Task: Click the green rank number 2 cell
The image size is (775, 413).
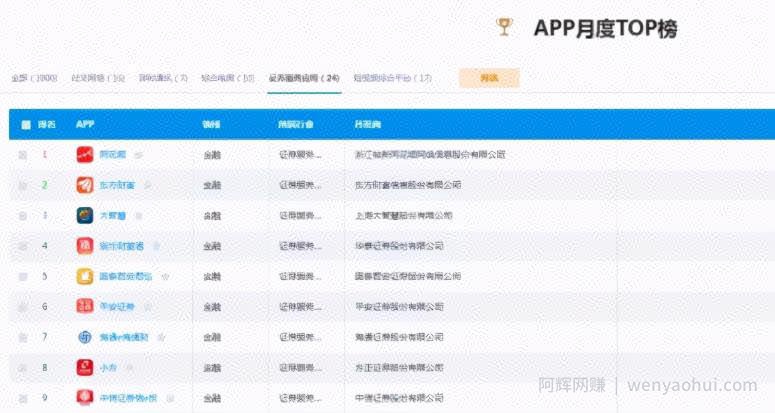Action: [x=44, y=185]
